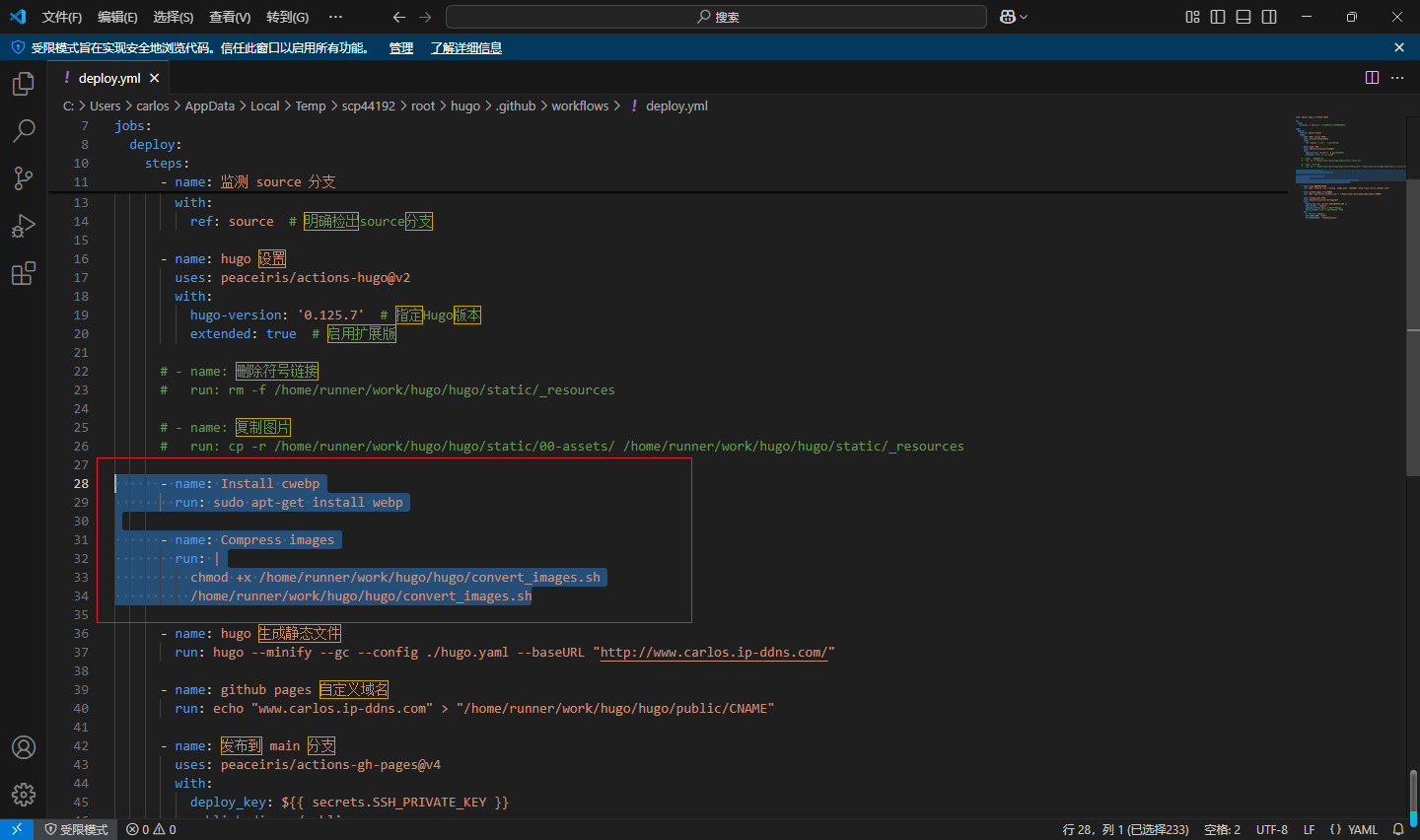The height and width of the screenshot is (840, 1420).
Task: Close the deploy.yml tab
Action: coord(155,78)
